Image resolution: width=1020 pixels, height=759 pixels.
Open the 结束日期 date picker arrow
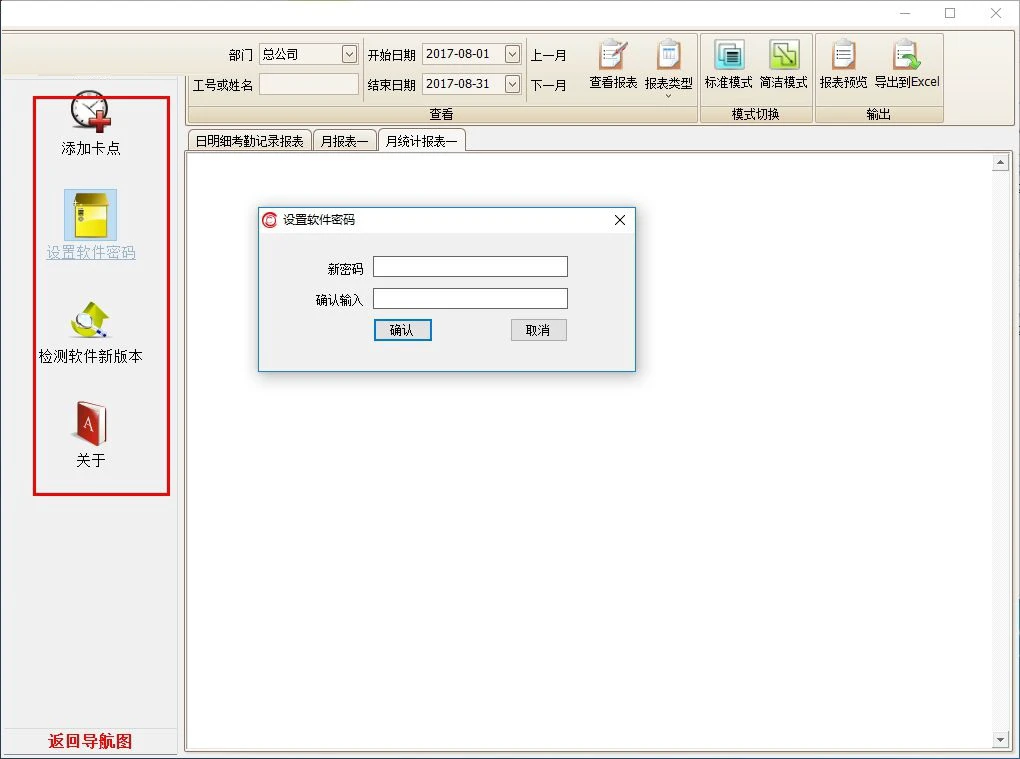point(513,84)
